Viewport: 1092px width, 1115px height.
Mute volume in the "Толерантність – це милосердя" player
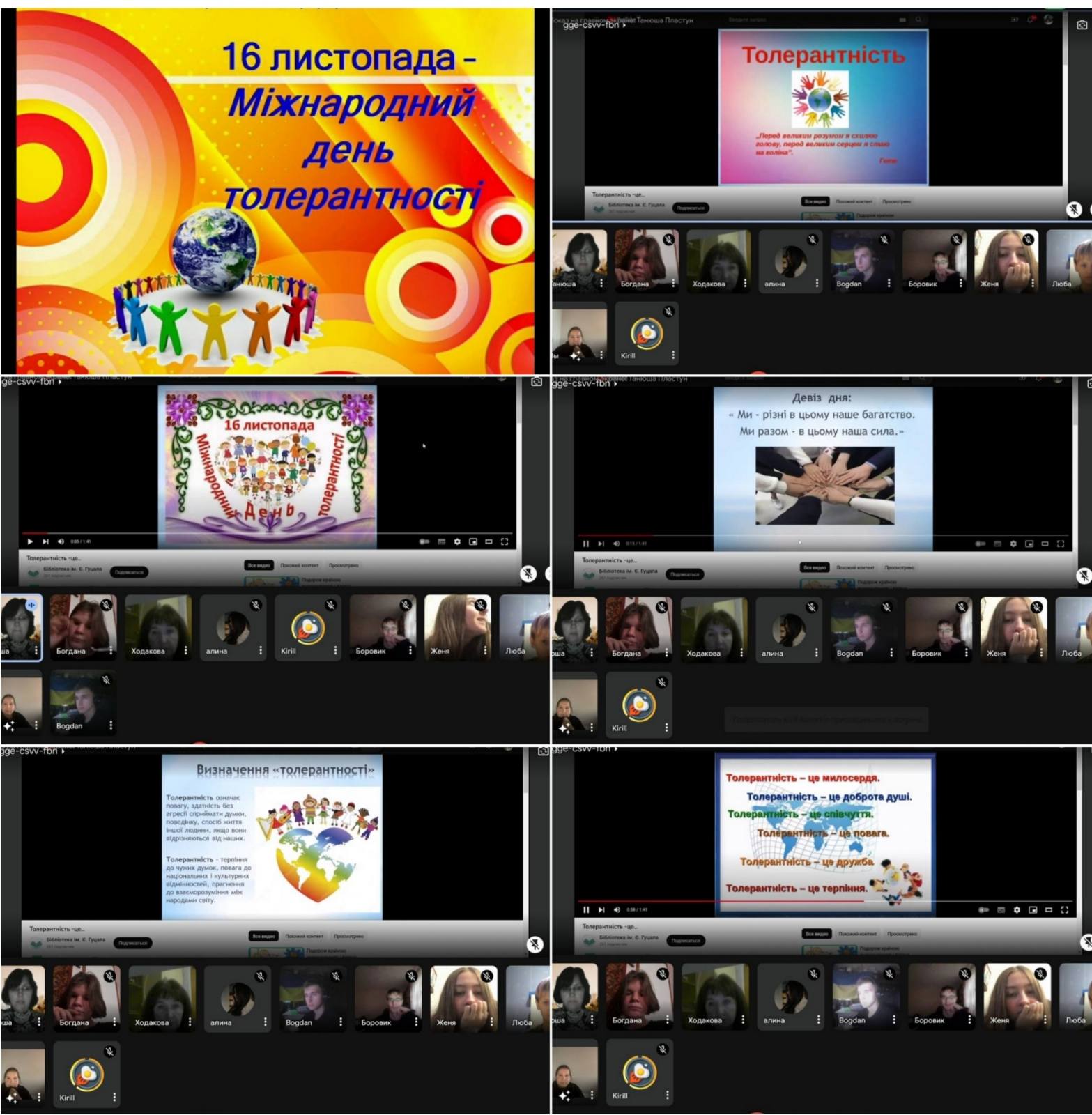617,909
